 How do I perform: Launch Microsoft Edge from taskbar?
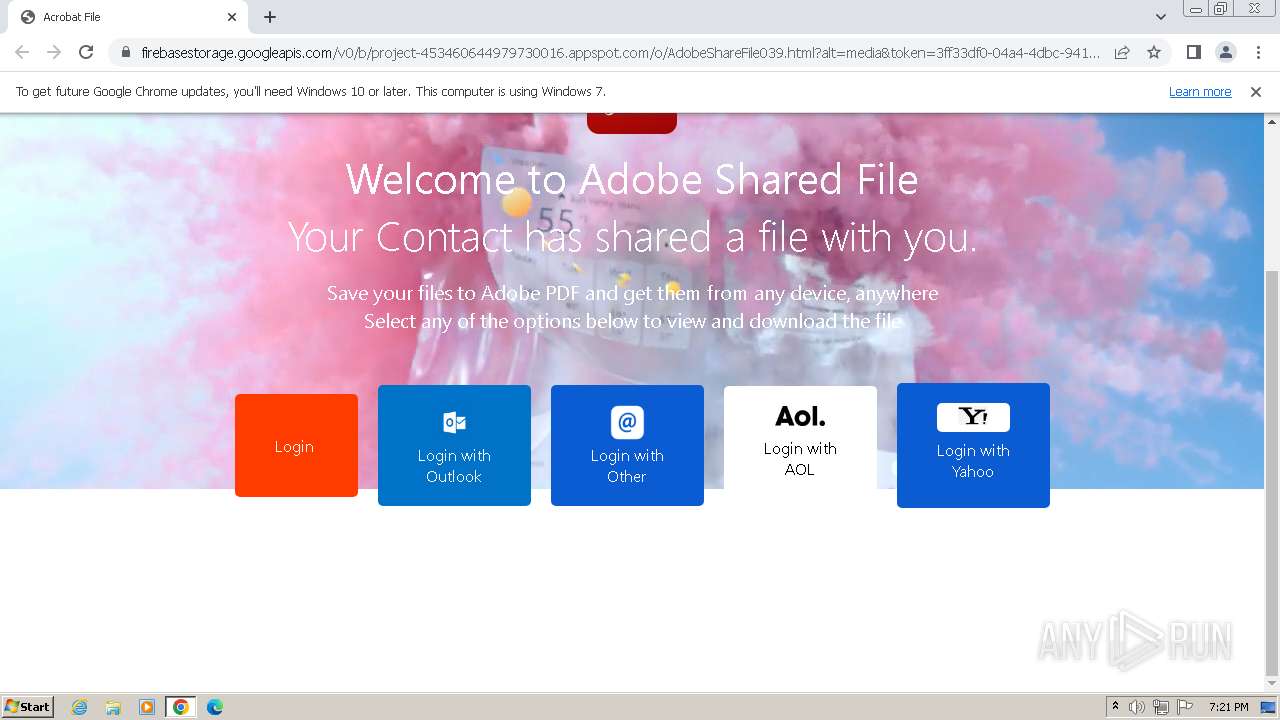click(215, 707)
